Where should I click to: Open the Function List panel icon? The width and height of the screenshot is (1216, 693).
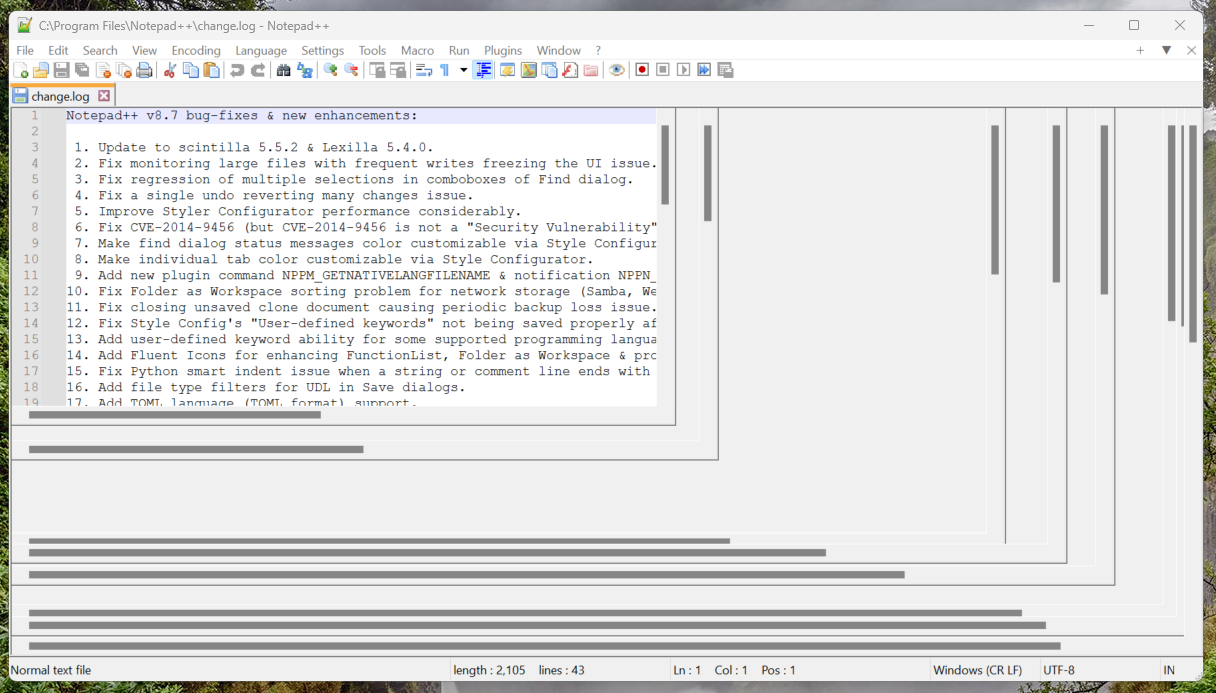pos(570,70)
